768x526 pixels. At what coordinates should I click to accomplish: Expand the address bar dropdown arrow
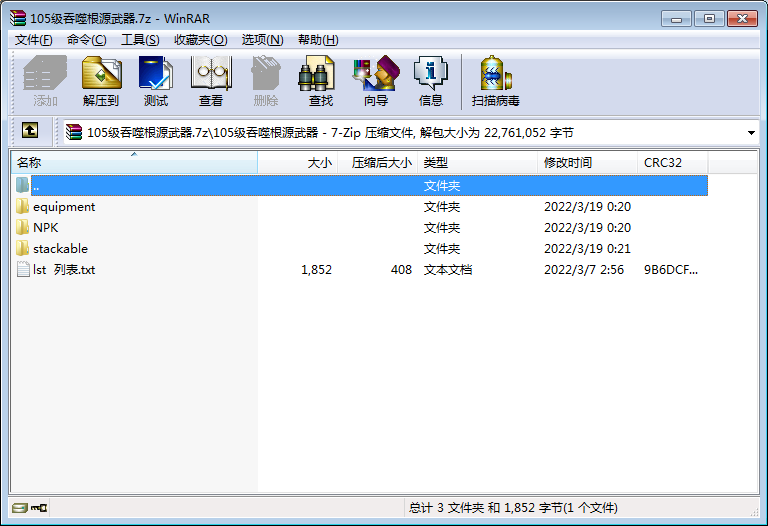point(751,133)
